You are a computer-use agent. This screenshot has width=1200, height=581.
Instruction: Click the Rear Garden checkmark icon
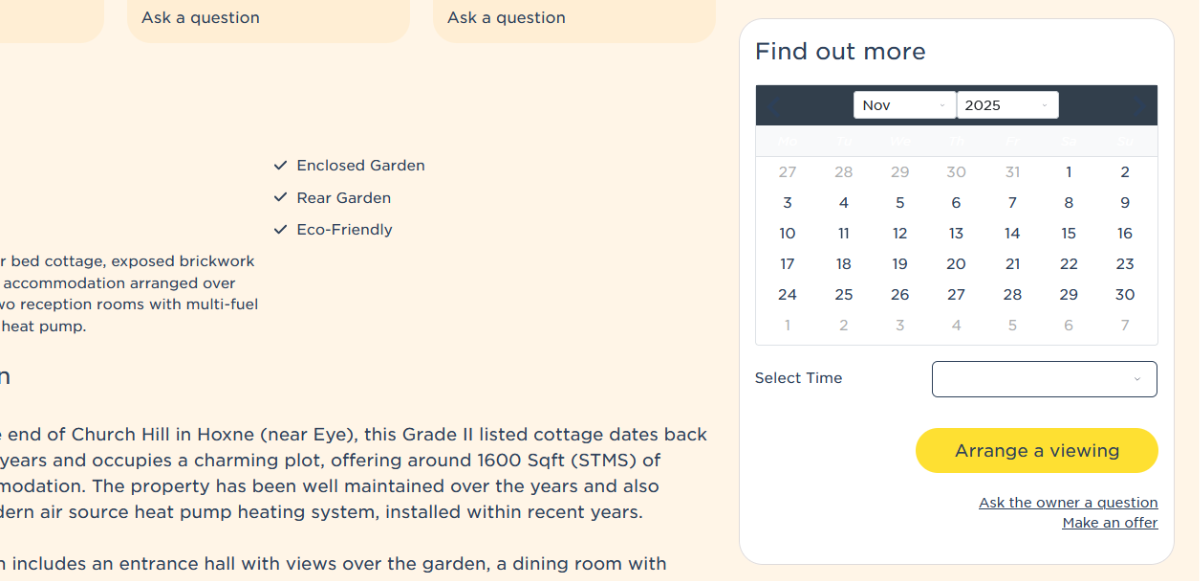281,198
